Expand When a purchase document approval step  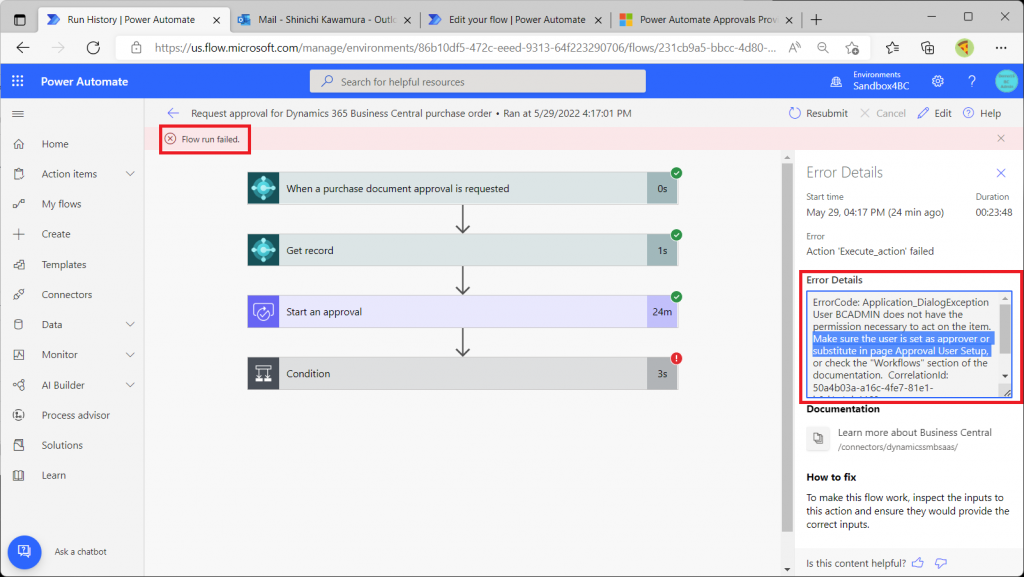pos(462,188)
